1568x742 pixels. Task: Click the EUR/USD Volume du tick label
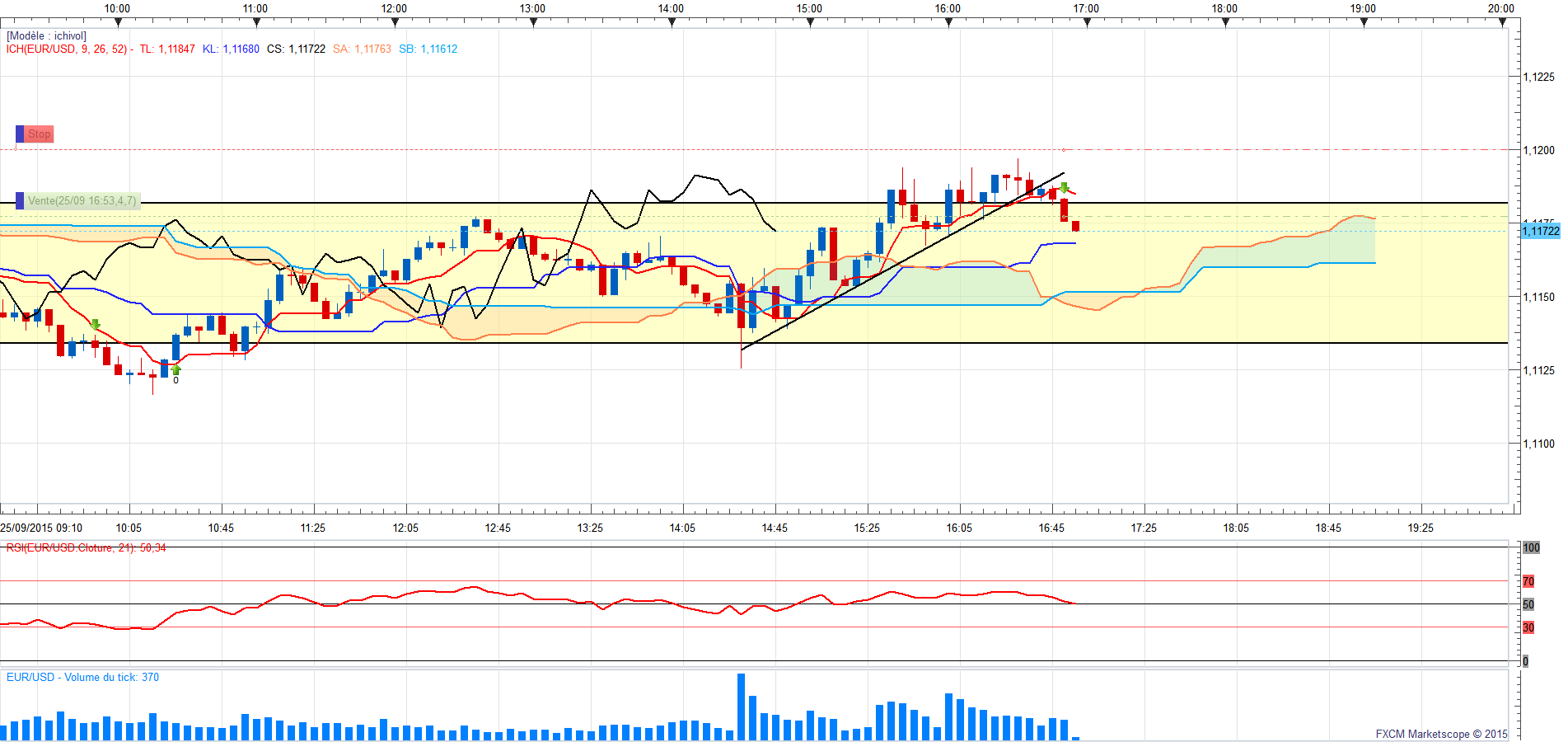pyautogui.click(x=82, y=678)
